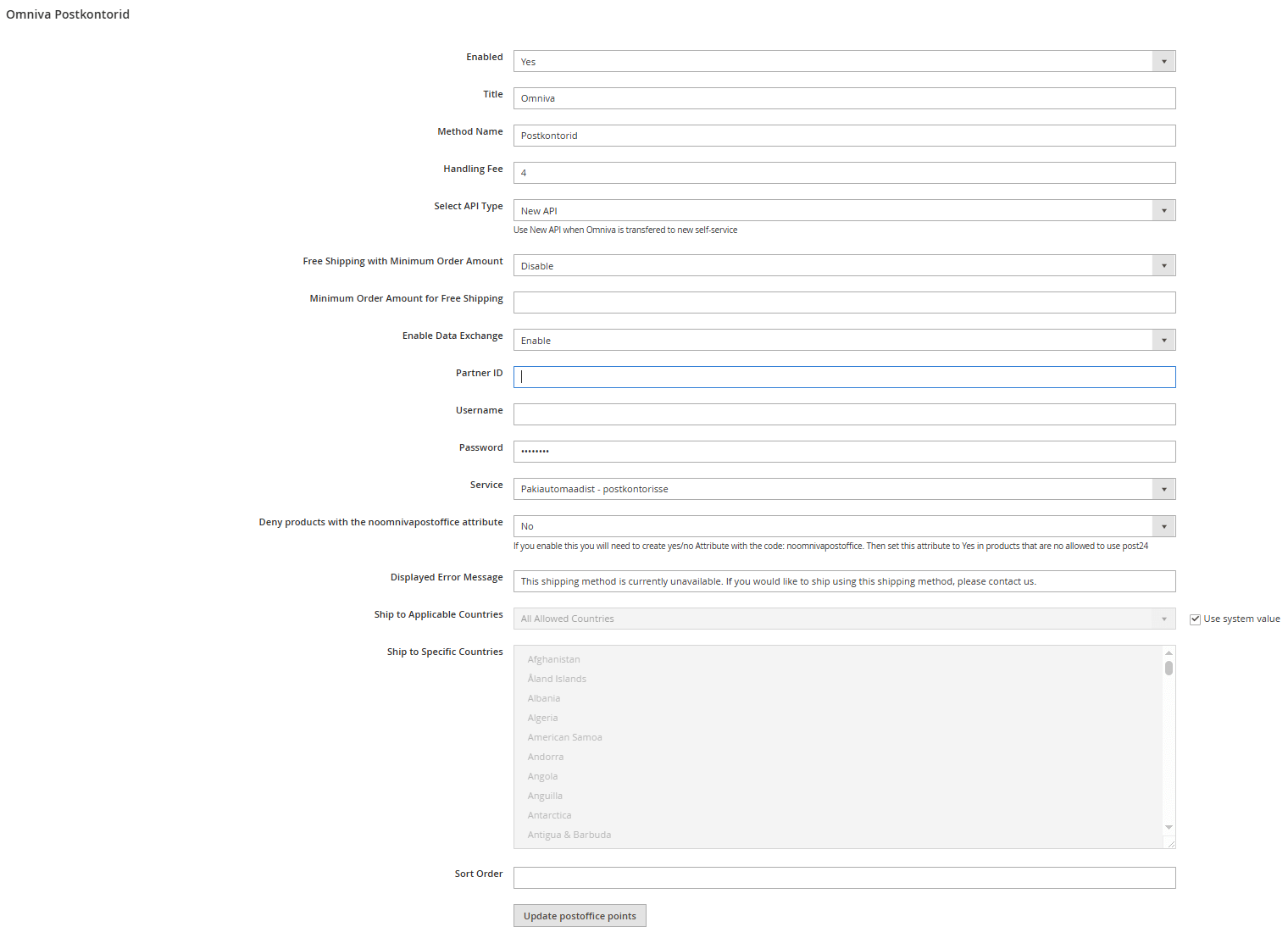Select Albania in the countries list
Screen dimensions: 1288x938
838,698
